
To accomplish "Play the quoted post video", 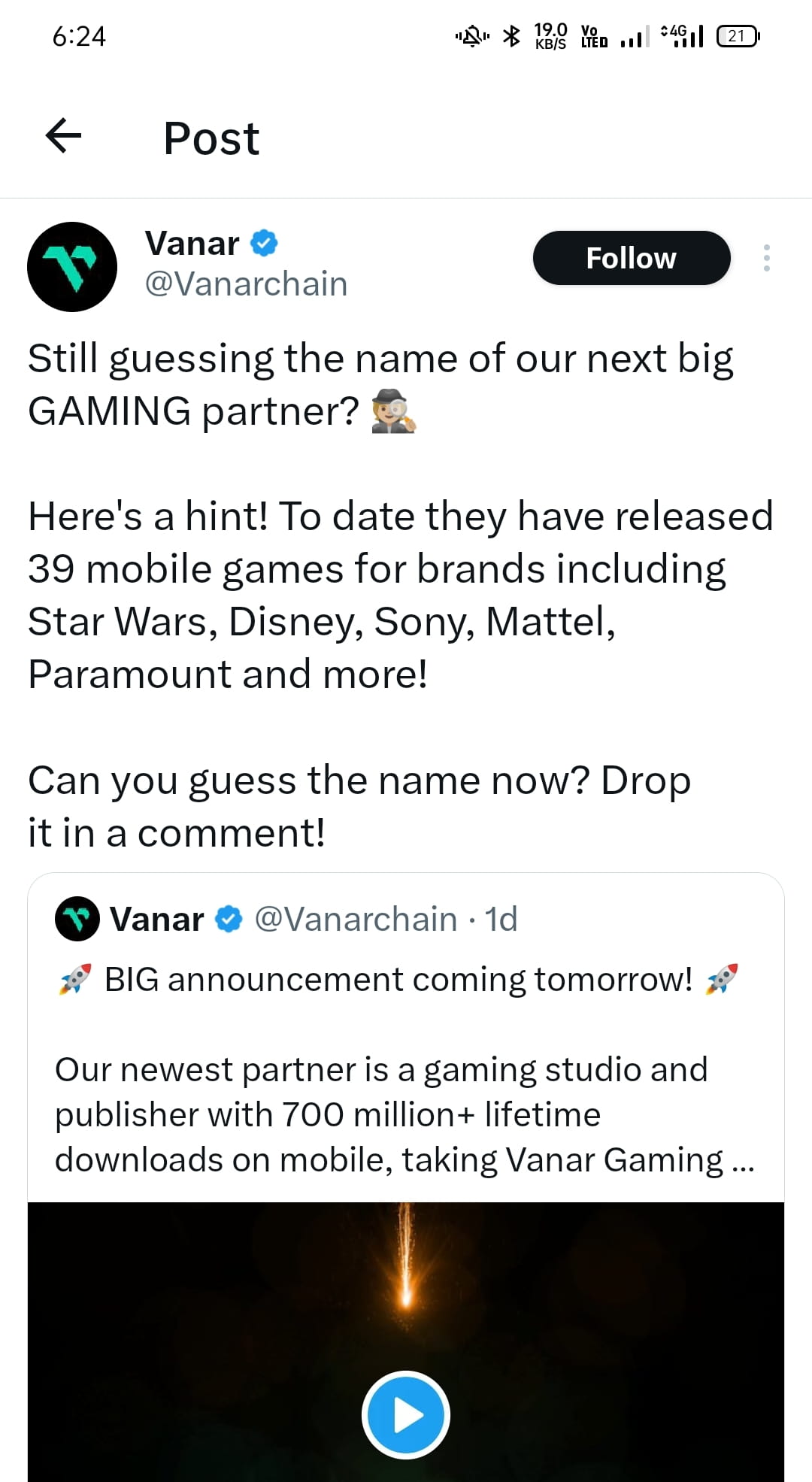I will 406,1415.
